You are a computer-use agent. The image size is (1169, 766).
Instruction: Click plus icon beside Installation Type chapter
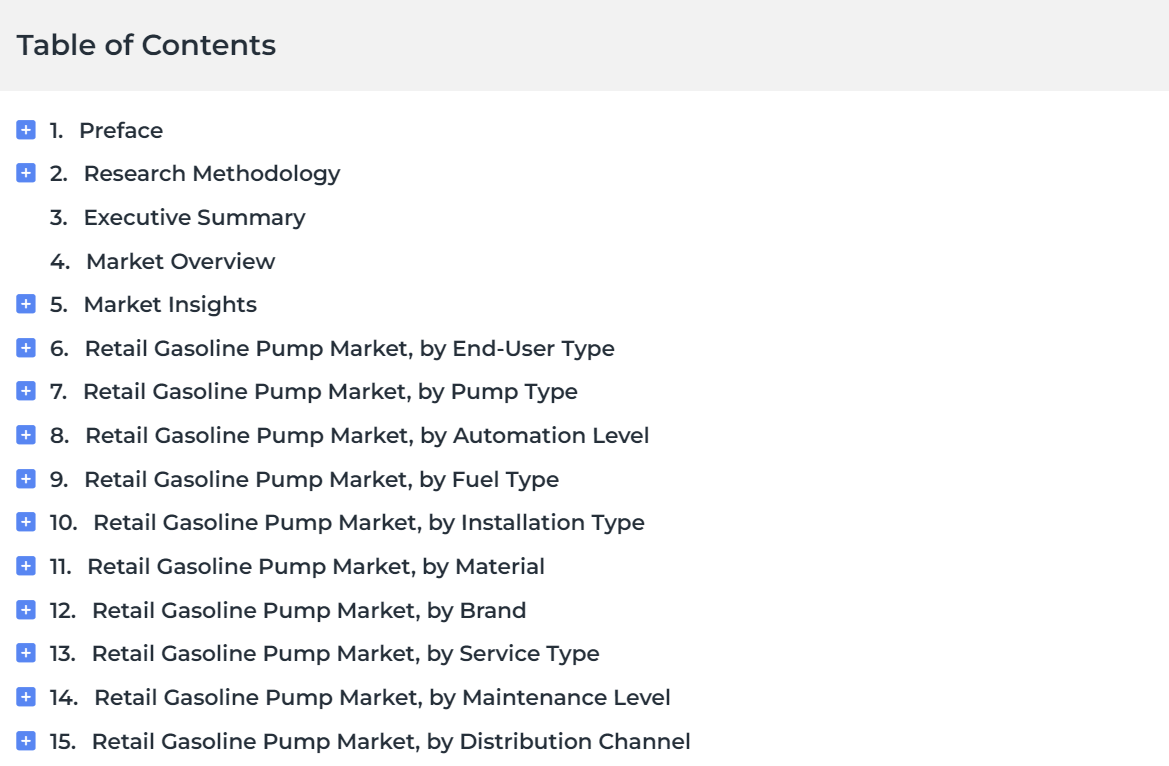pyautogui.click(x=26, y=522)
